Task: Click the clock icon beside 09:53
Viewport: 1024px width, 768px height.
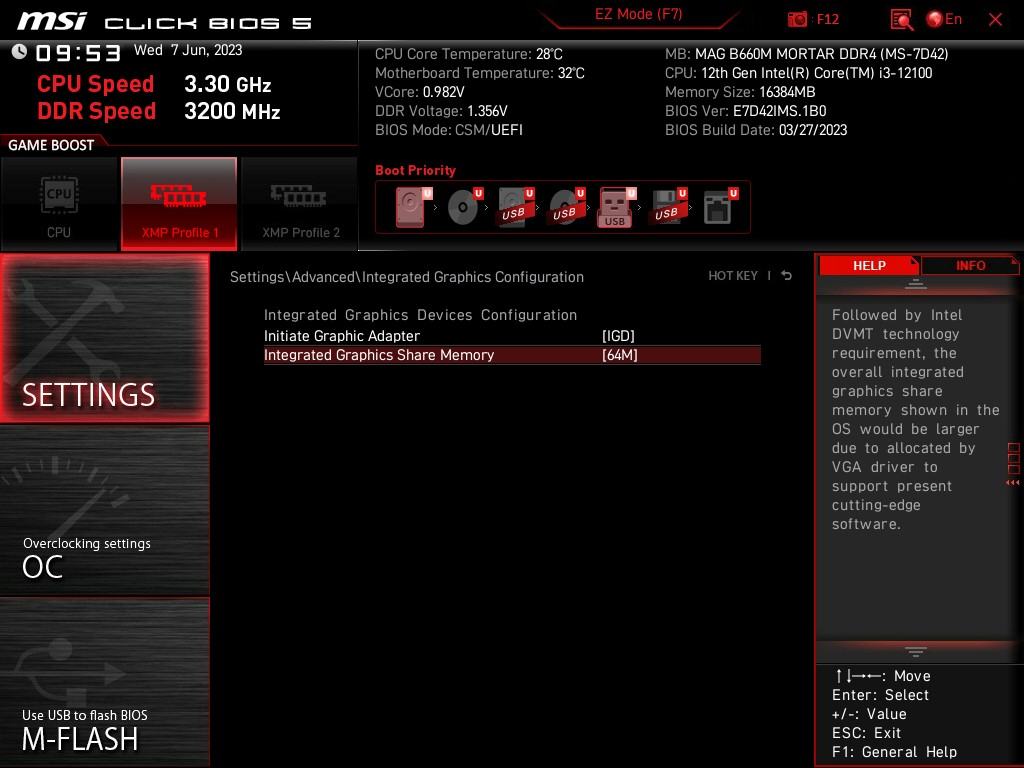Action: (x=19, y=51)
